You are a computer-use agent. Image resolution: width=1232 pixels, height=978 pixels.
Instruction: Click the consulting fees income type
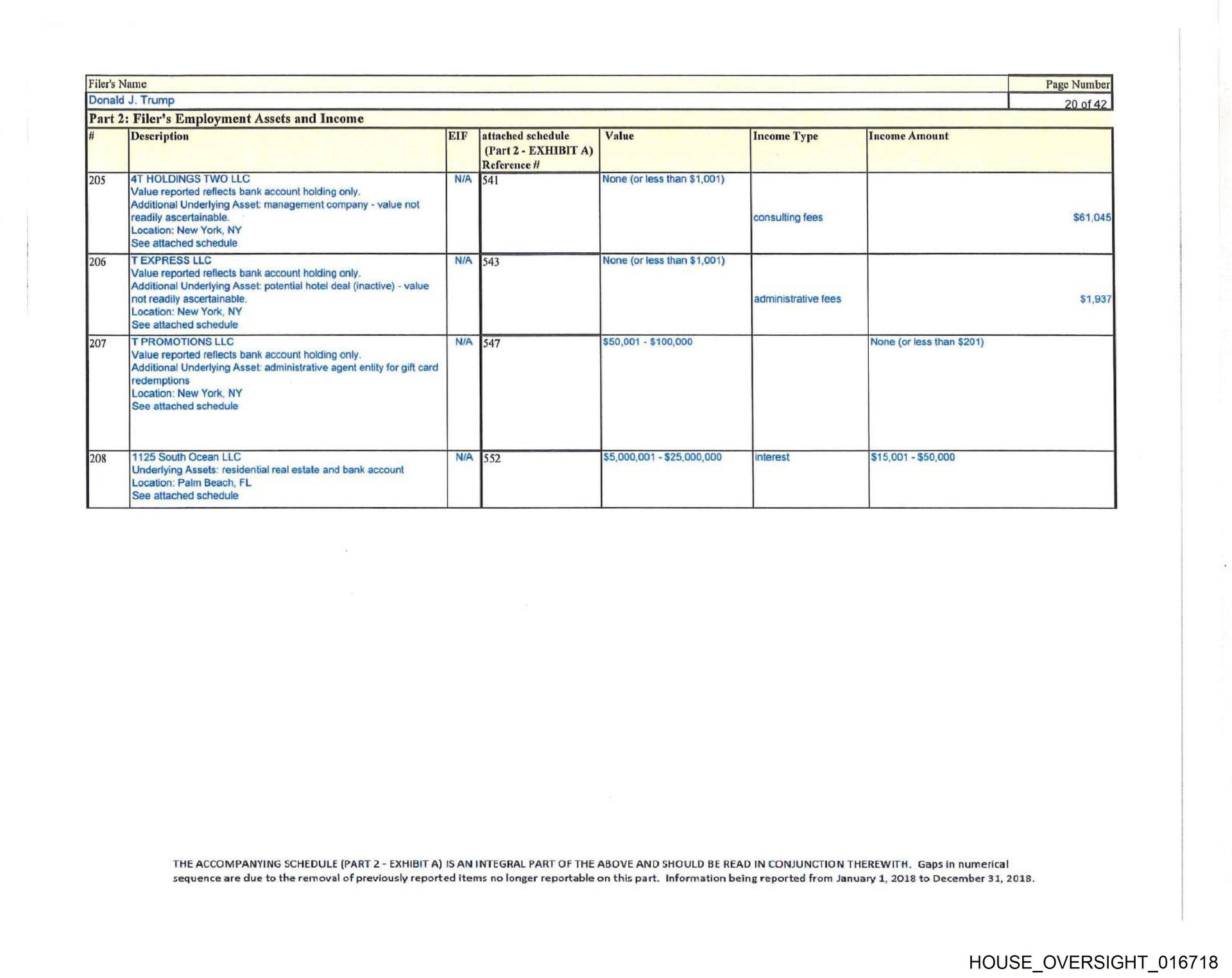point(788,218)
